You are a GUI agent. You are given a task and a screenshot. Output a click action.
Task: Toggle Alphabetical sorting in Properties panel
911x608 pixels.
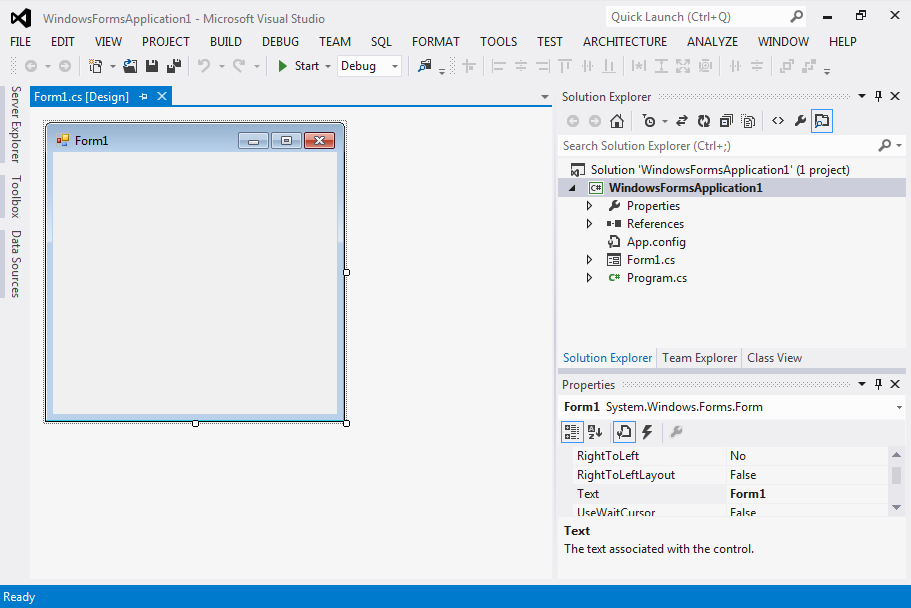coord(595,432)
